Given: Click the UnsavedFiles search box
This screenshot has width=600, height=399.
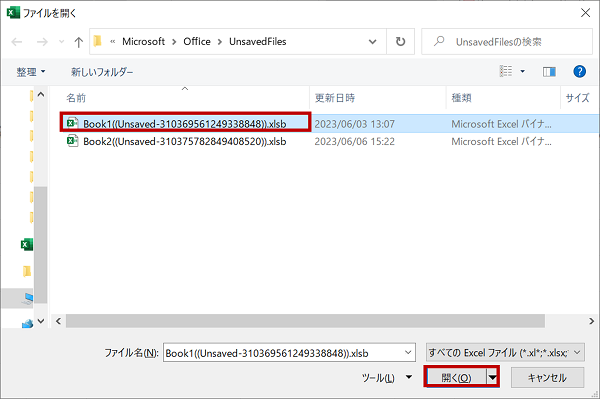Looking at the screenshot, I should coord(507,41).
